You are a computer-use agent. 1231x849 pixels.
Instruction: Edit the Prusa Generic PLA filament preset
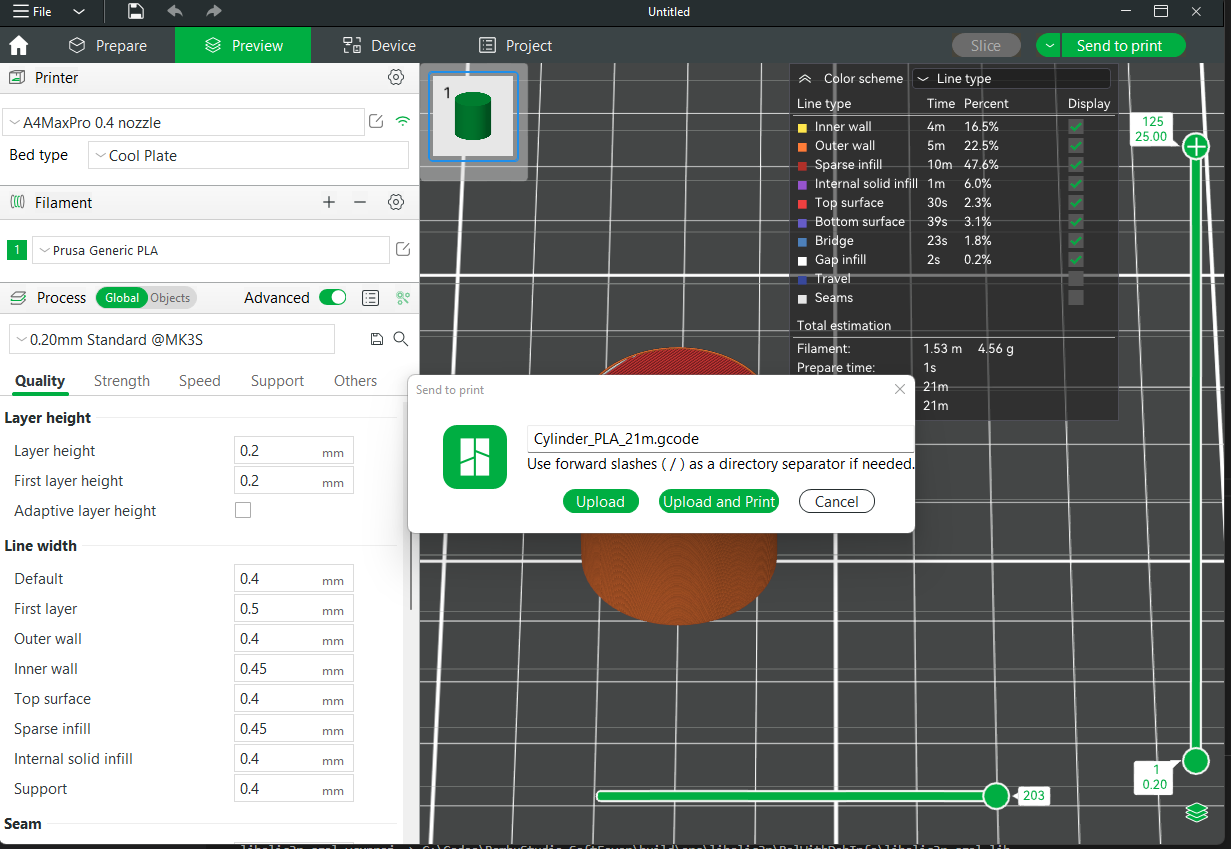pyautogui.click(x=403, y=249)
